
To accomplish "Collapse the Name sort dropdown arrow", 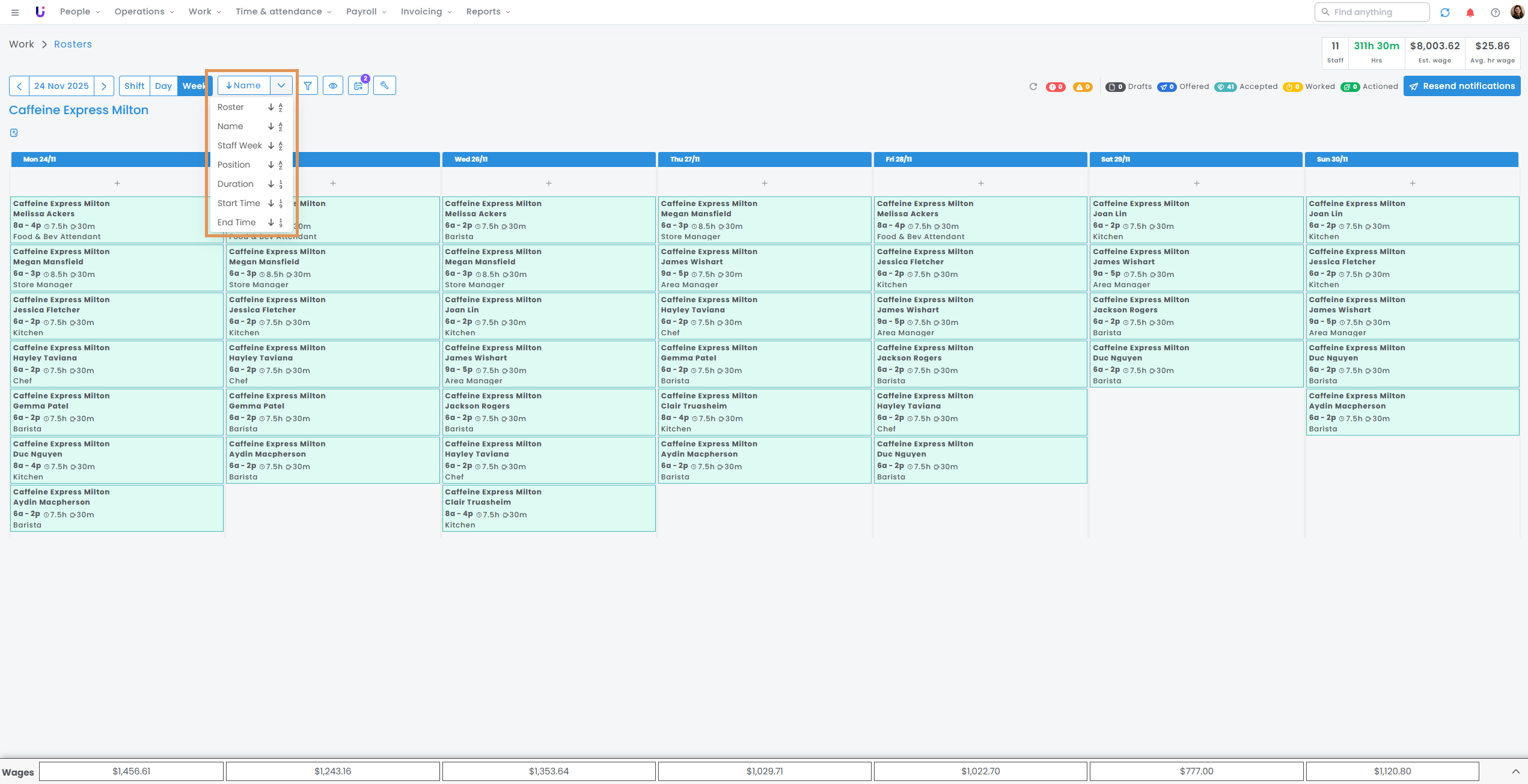I will click(281, 86).
